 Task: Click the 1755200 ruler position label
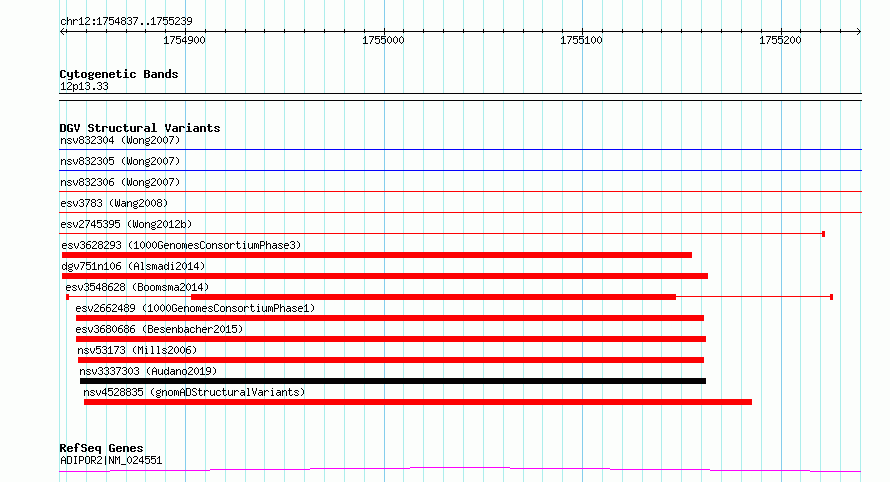780,40
